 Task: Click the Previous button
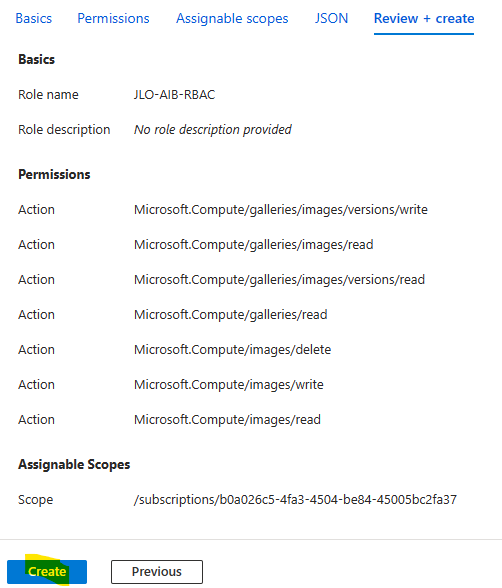click(x=157, y=572)
